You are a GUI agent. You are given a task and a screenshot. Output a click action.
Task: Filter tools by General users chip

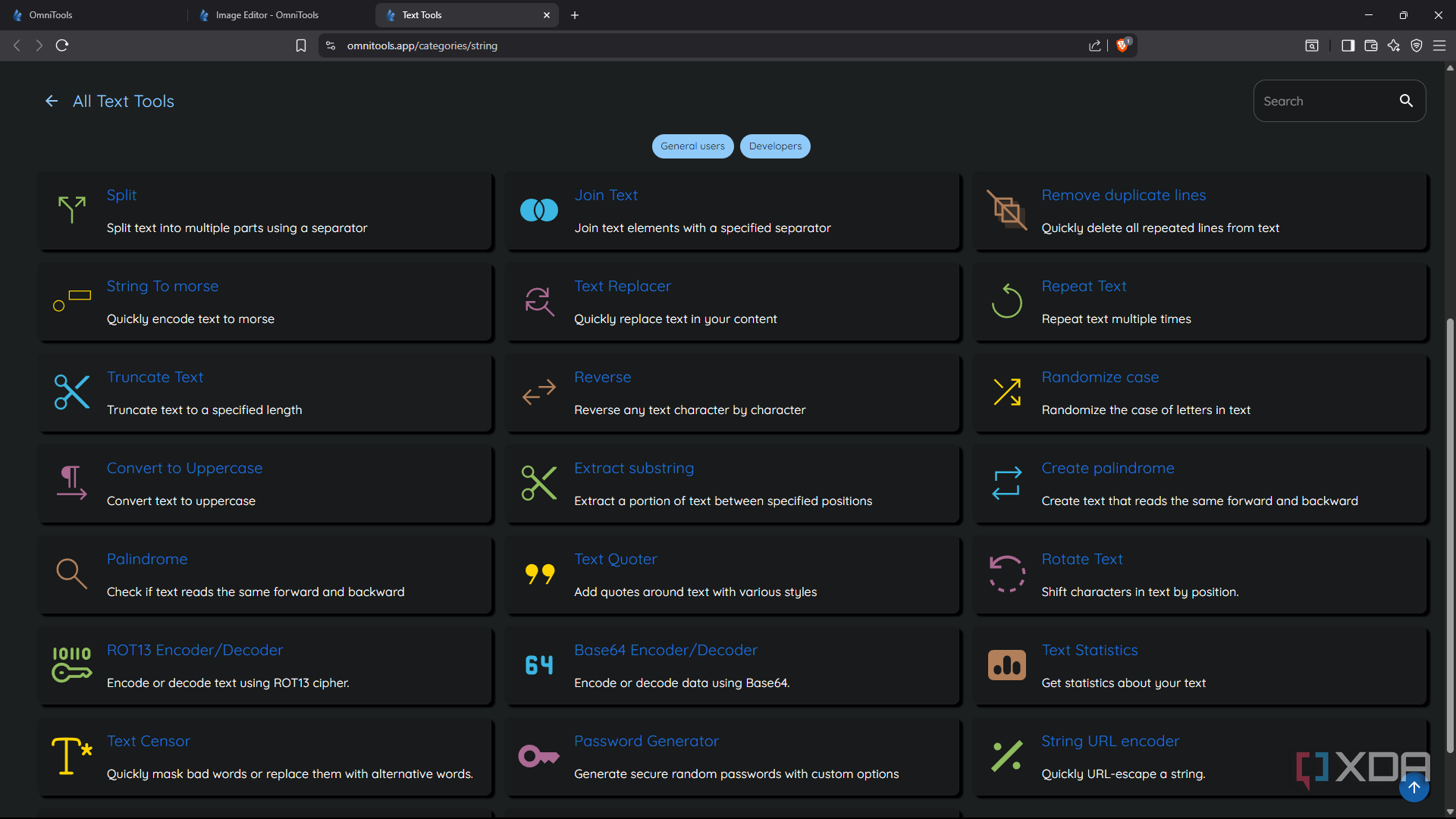click(692, 146)
